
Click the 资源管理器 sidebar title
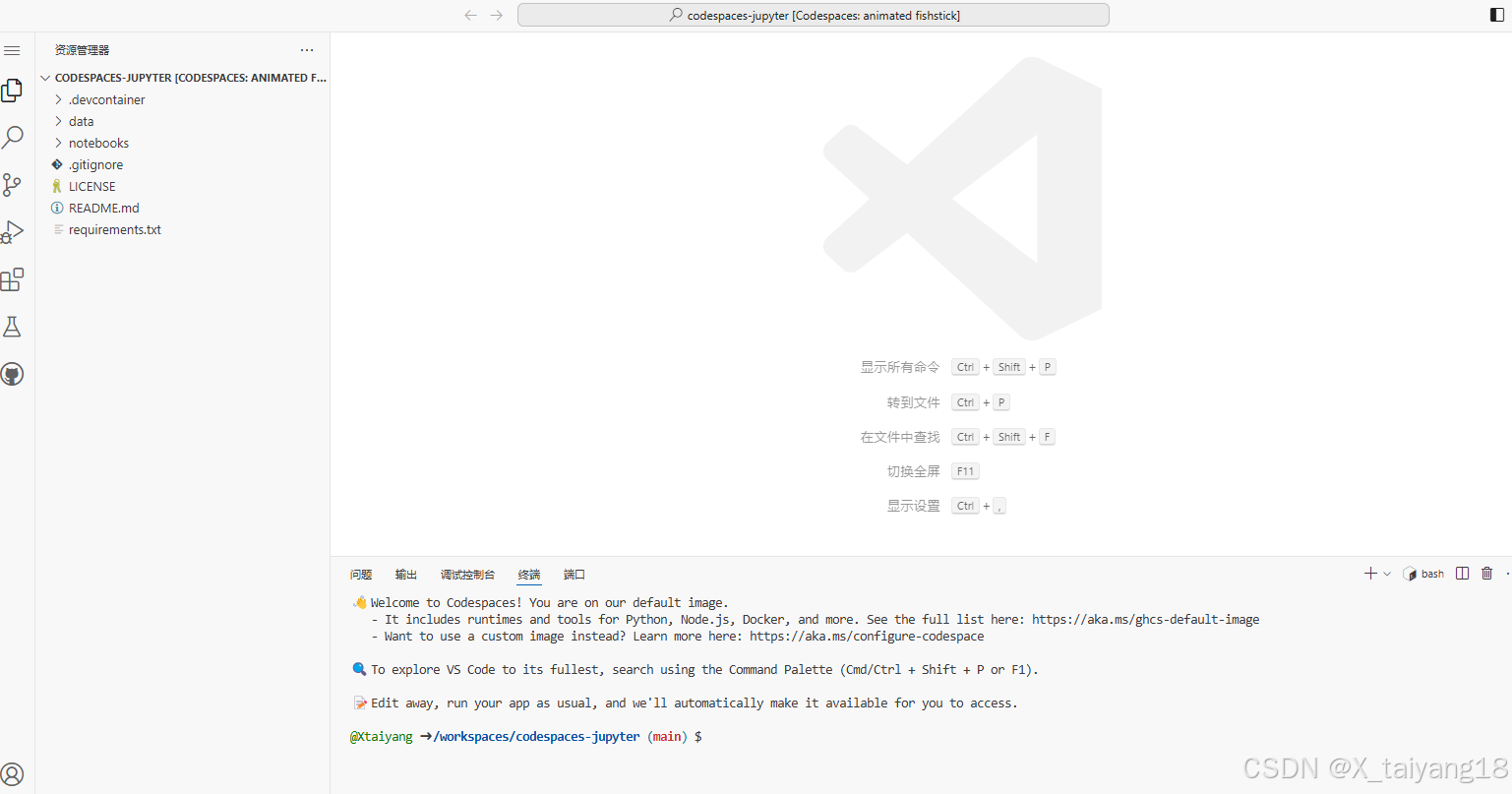click(83, 50)
